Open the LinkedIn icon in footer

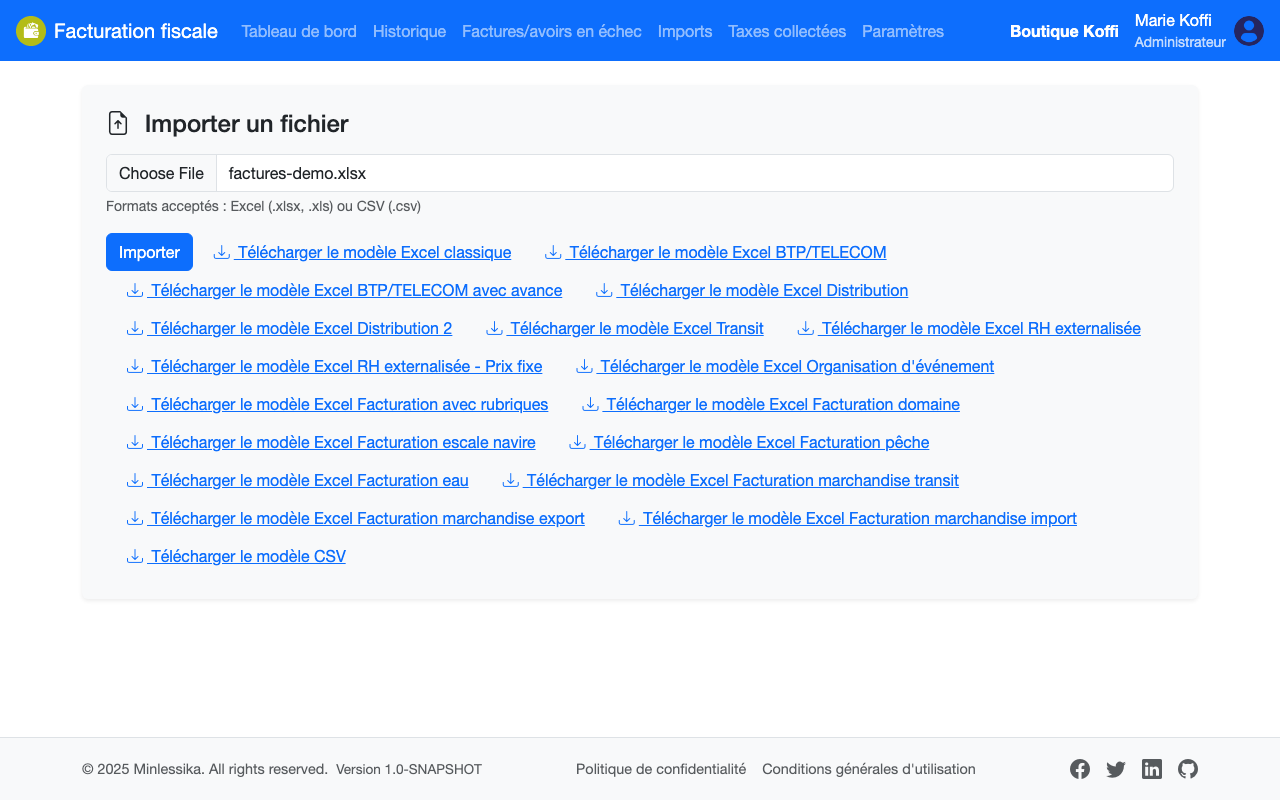1152,769
